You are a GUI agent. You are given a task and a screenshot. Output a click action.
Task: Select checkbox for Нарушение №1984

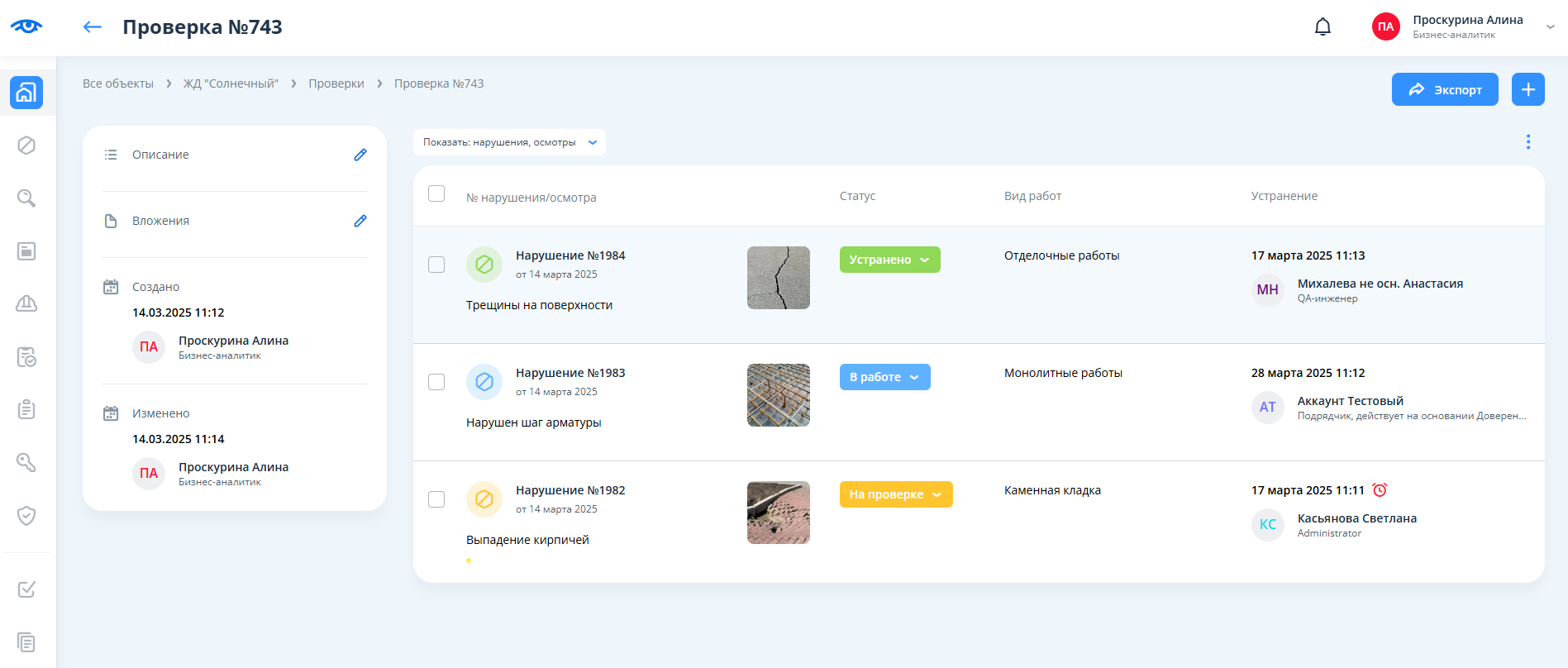tap(436, 265)
